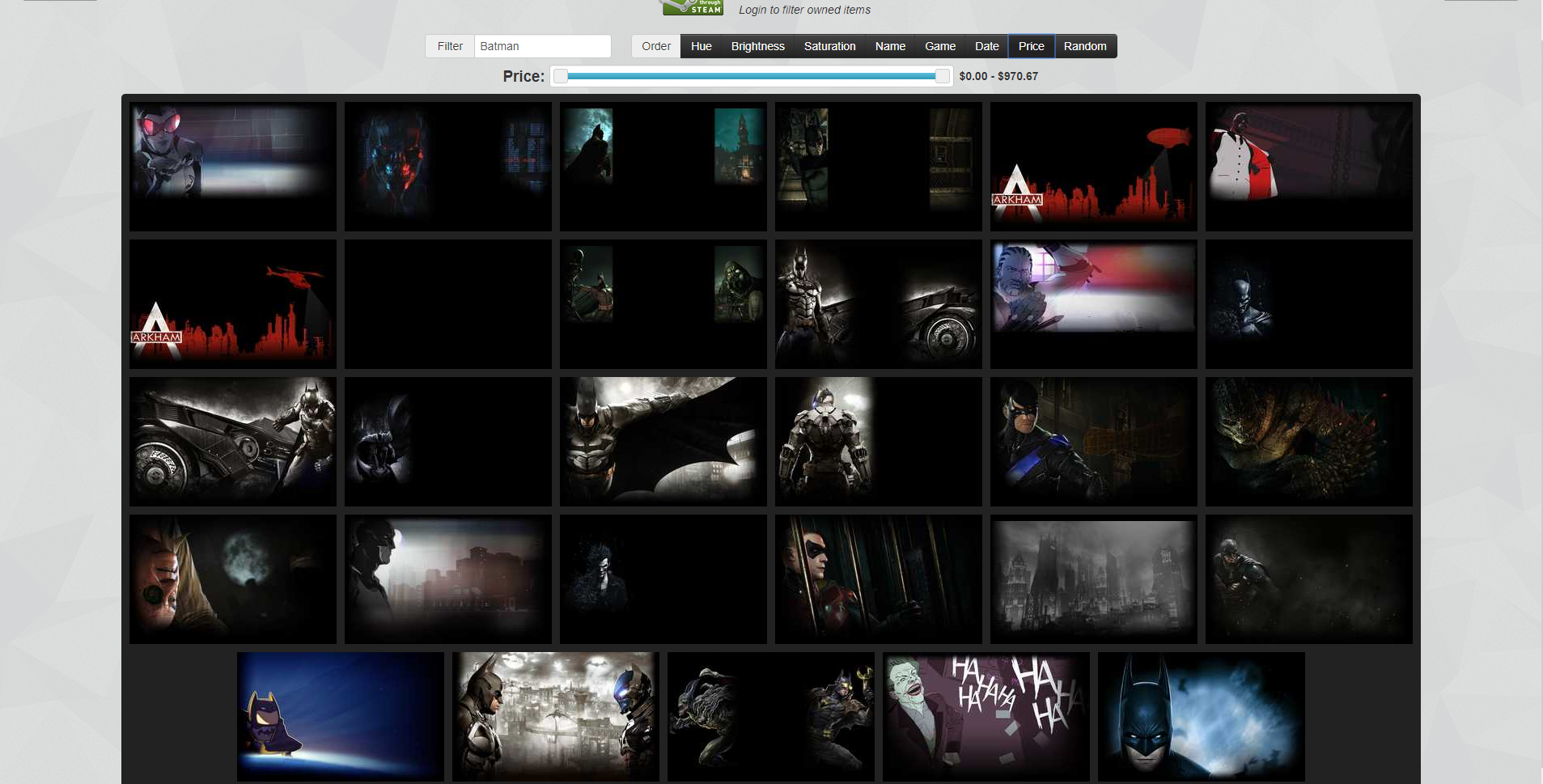Sign in through the Steam login button
The width and height of the screenshot is (1543, 784).
(692, 7)
